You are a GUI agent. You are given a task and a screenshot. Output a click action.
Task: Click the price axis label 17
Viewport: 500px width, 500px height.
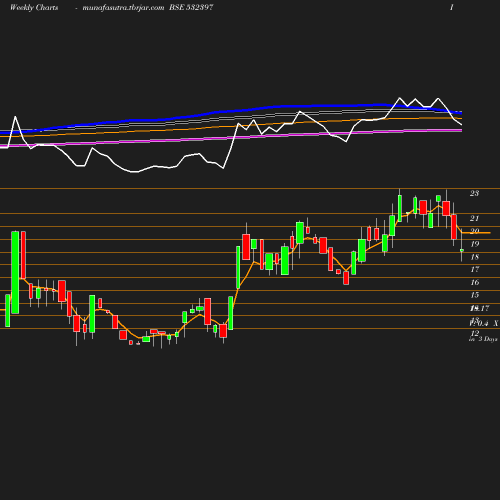coord(475,269)
